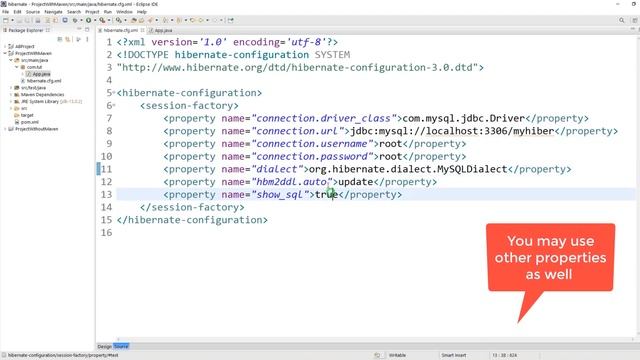
Task: Toggle Link with Editor in Package Explorer
Action: pos(68,39)
